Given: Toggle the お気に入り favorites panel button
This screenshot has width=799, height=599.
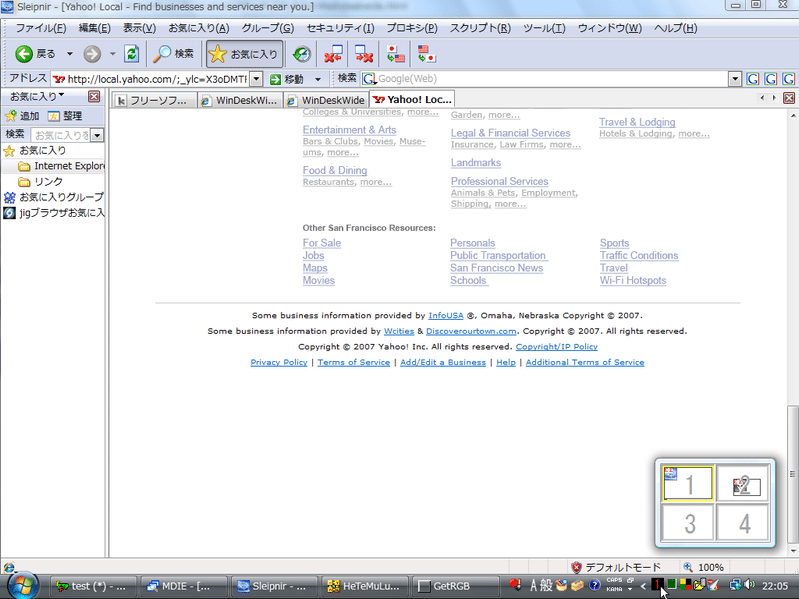Looking at the screenshot, I should 244,54.
